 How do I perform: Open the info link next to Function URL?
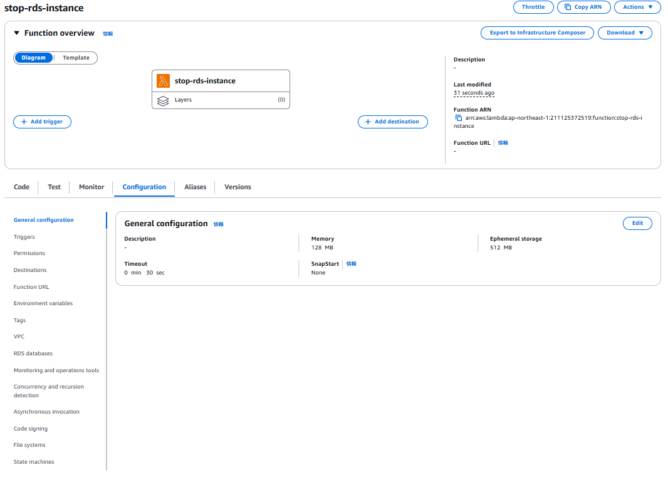[x=503, y=143]
